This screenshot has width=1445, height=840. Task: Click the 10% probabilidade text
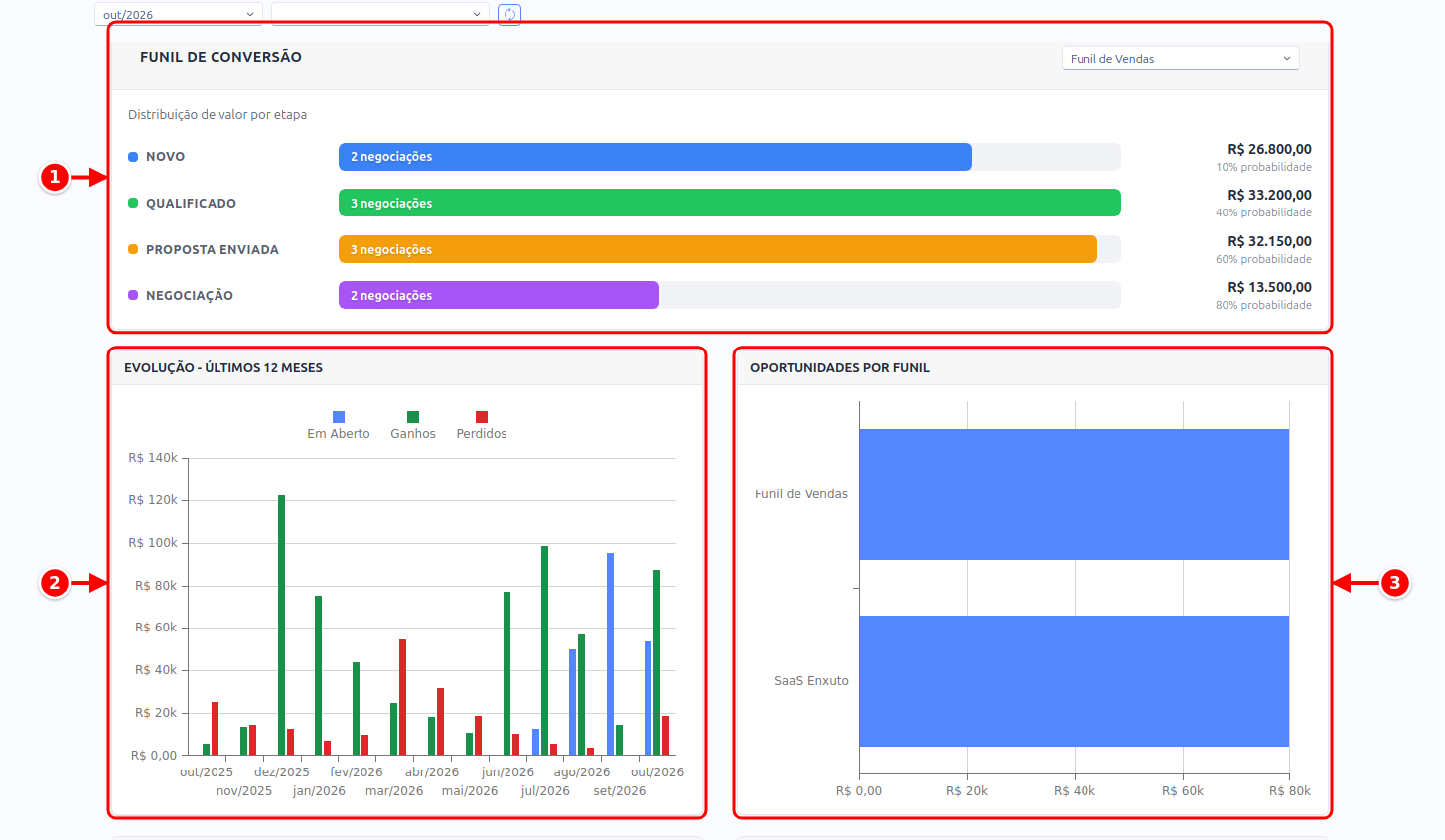(x=1263, y=167)
